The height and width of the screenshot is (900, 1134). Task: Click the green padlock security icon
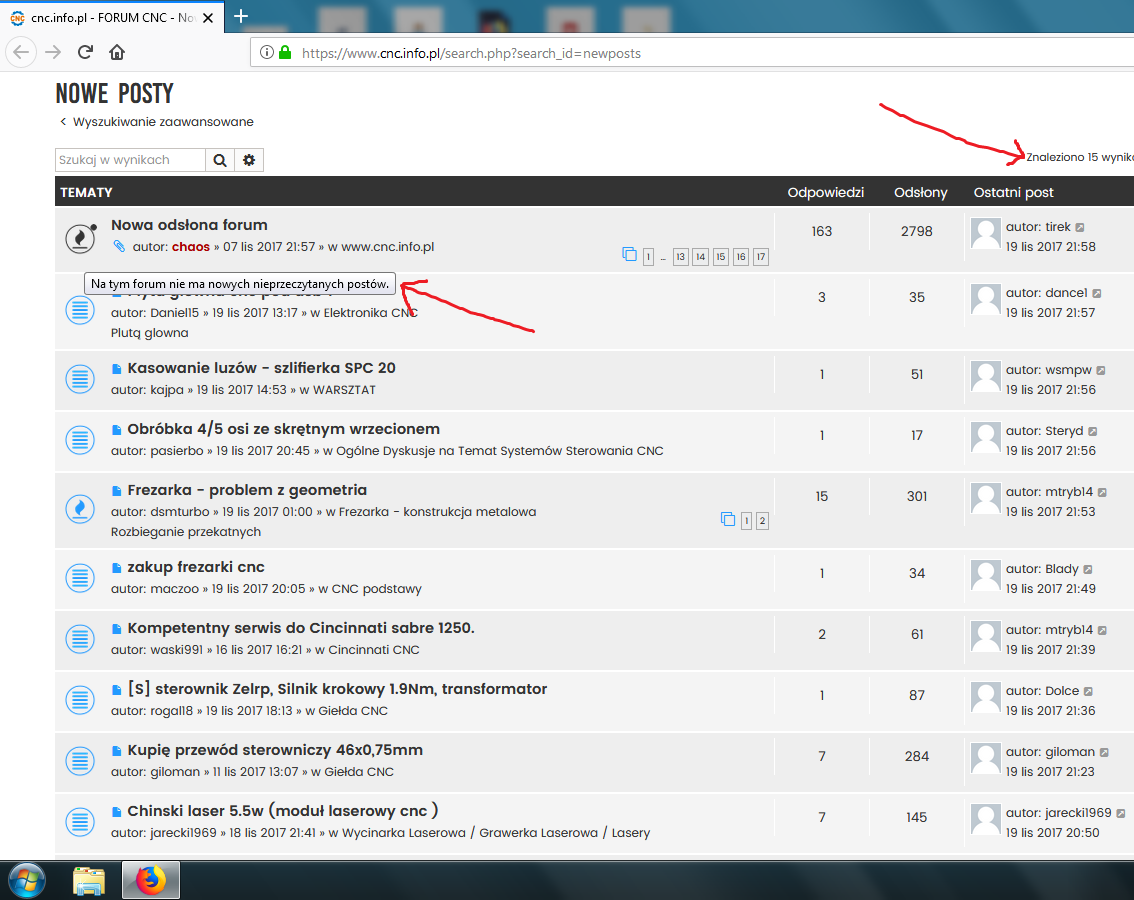pos(285,52)
